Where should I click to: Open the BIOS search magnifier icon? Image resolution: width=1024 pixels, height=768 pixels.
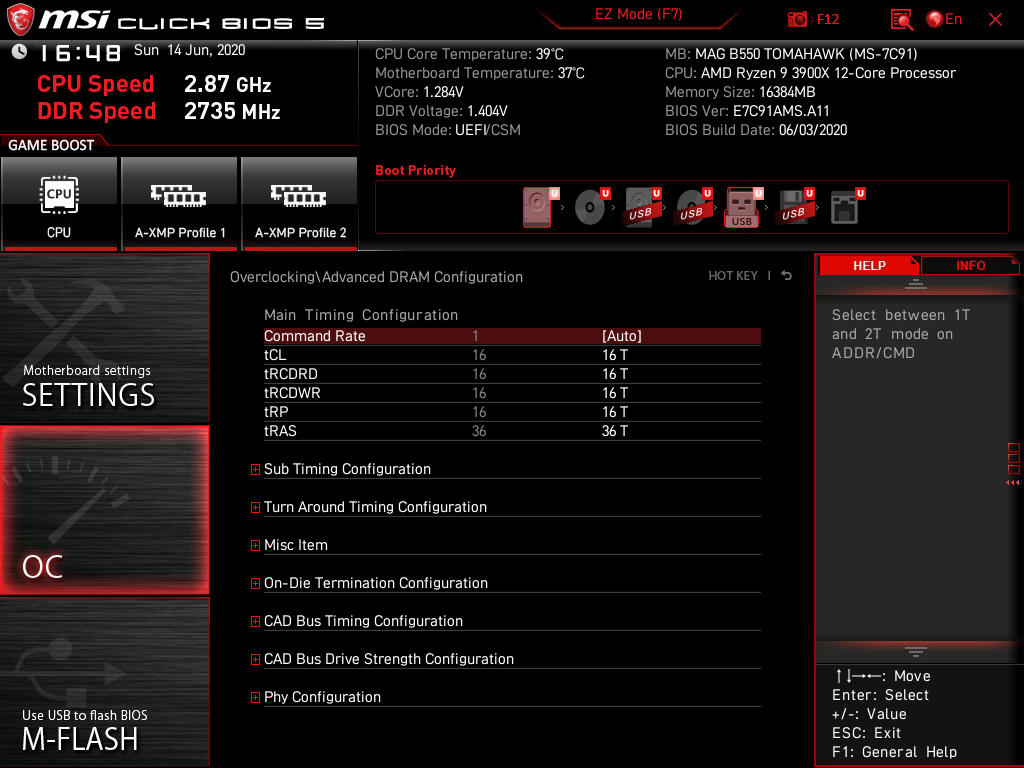click(x=901, y=20)
